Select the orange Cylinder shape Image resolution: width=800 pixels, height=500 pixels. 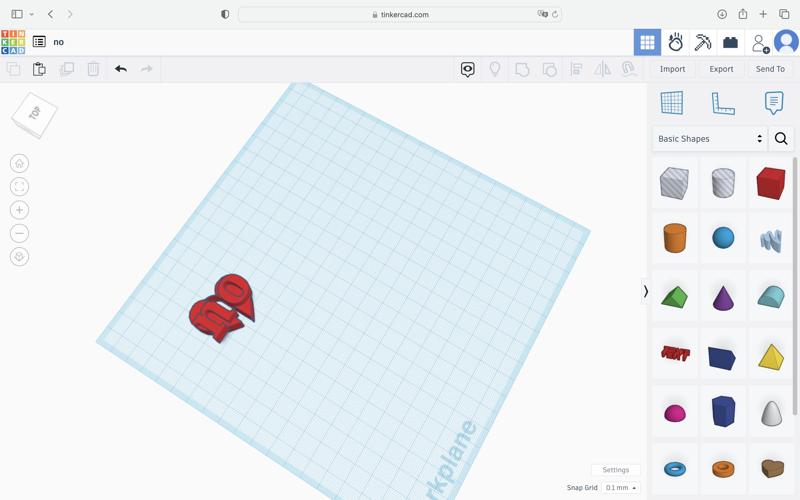tap(674, 238)
